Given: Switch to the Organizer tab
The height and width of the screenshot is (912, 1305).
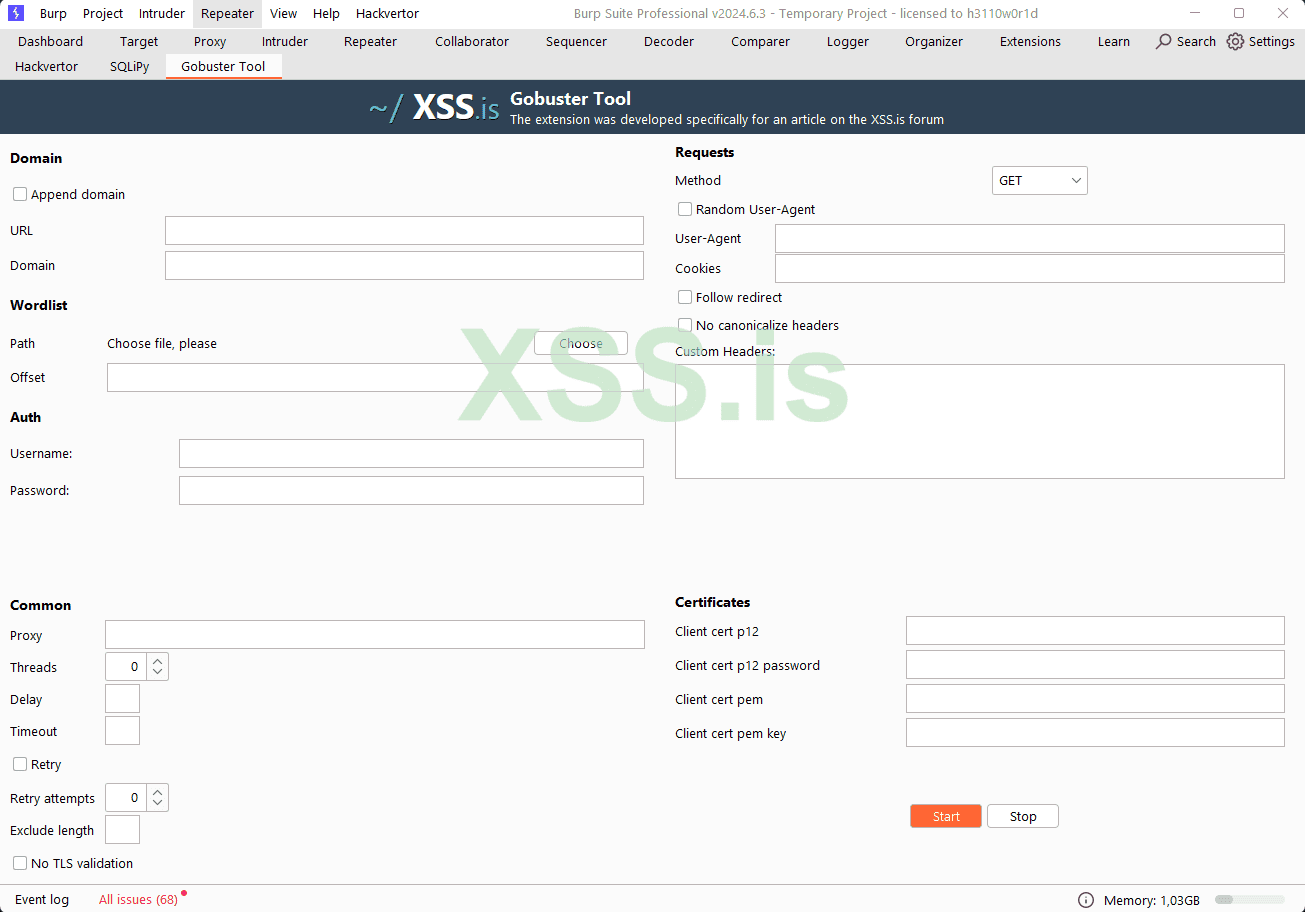Looking at the screenshot, I should click(x=934, y=41).
